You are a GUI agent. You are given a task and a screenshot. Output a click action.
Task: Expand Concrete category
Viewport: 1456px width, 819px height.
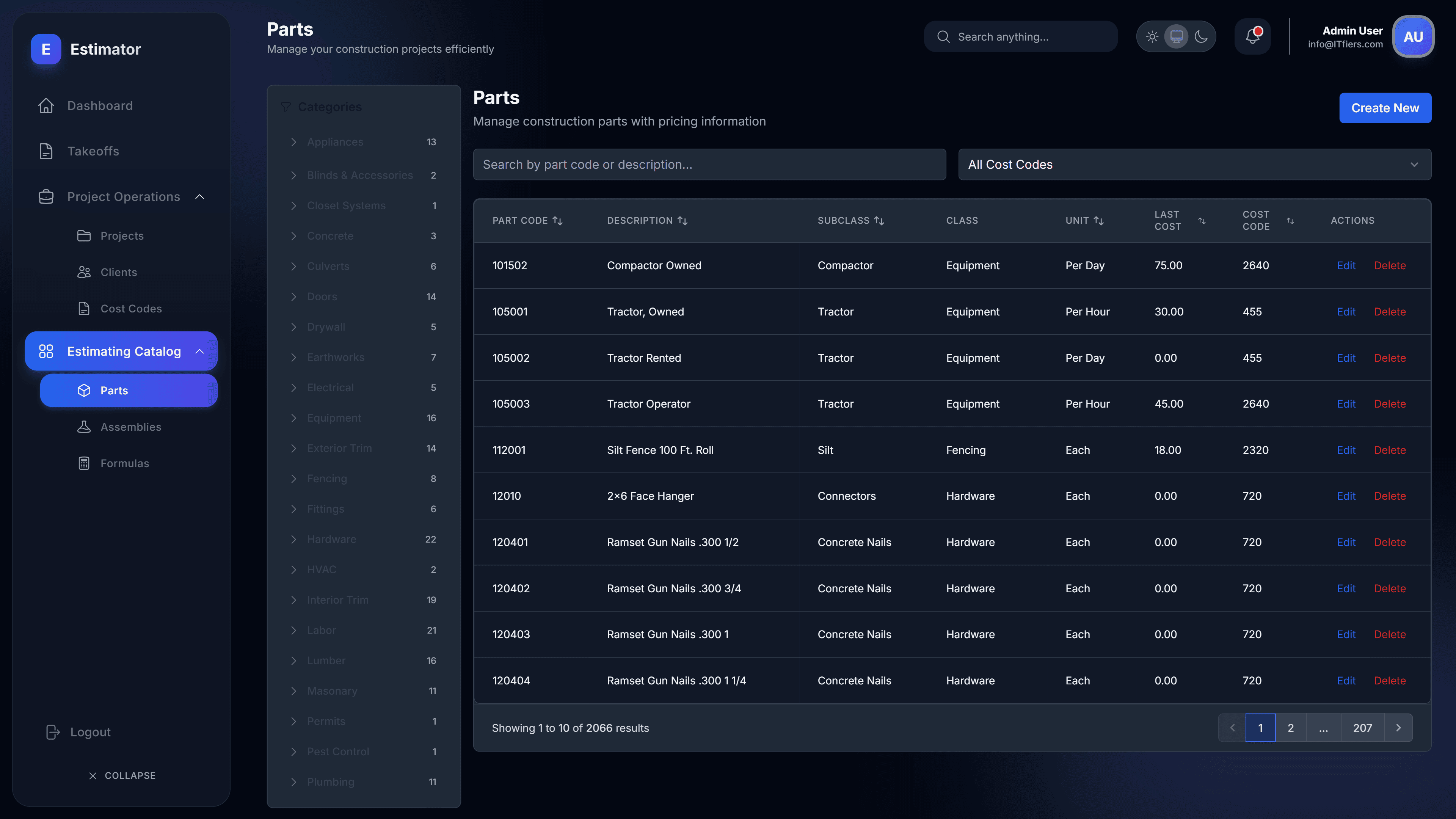pos(293,236)
